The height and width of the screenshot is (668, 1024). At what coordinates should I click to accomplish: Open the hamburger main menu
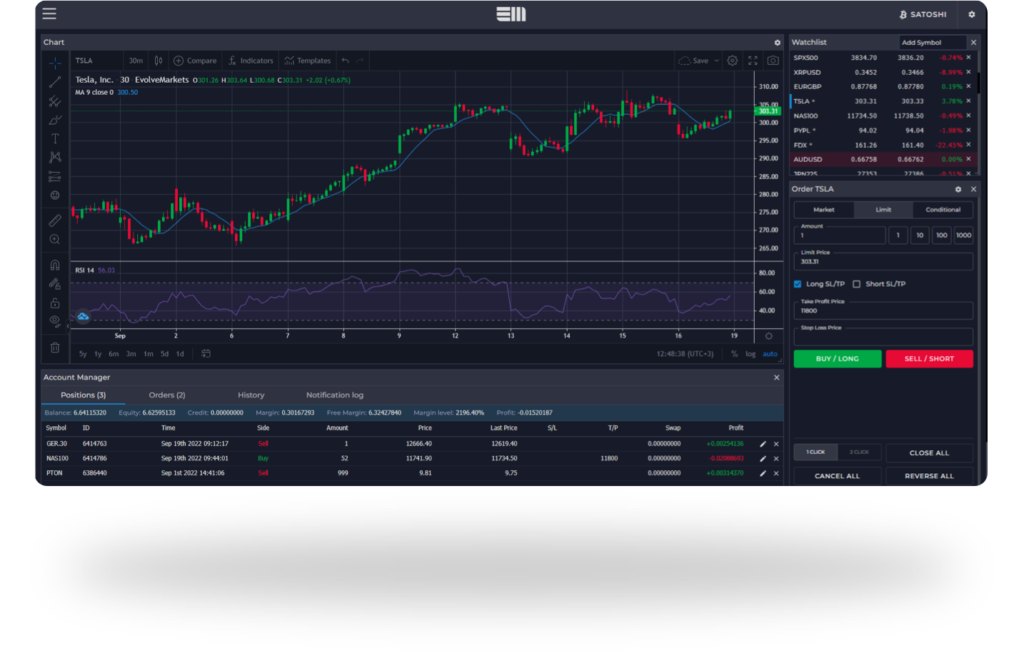[49, 14]
